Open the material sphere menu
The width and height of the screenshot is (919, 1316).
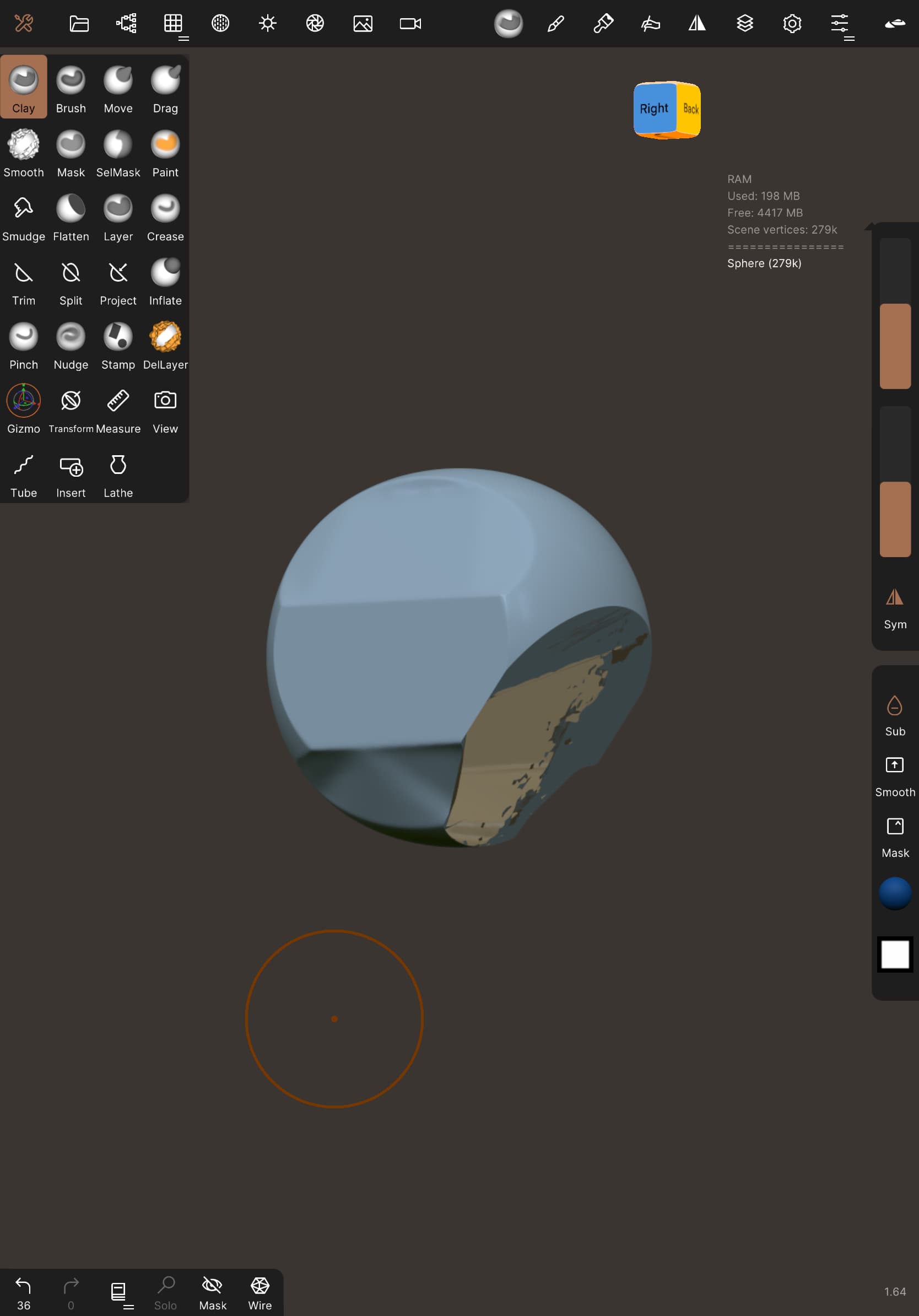(x=220, y=24)
